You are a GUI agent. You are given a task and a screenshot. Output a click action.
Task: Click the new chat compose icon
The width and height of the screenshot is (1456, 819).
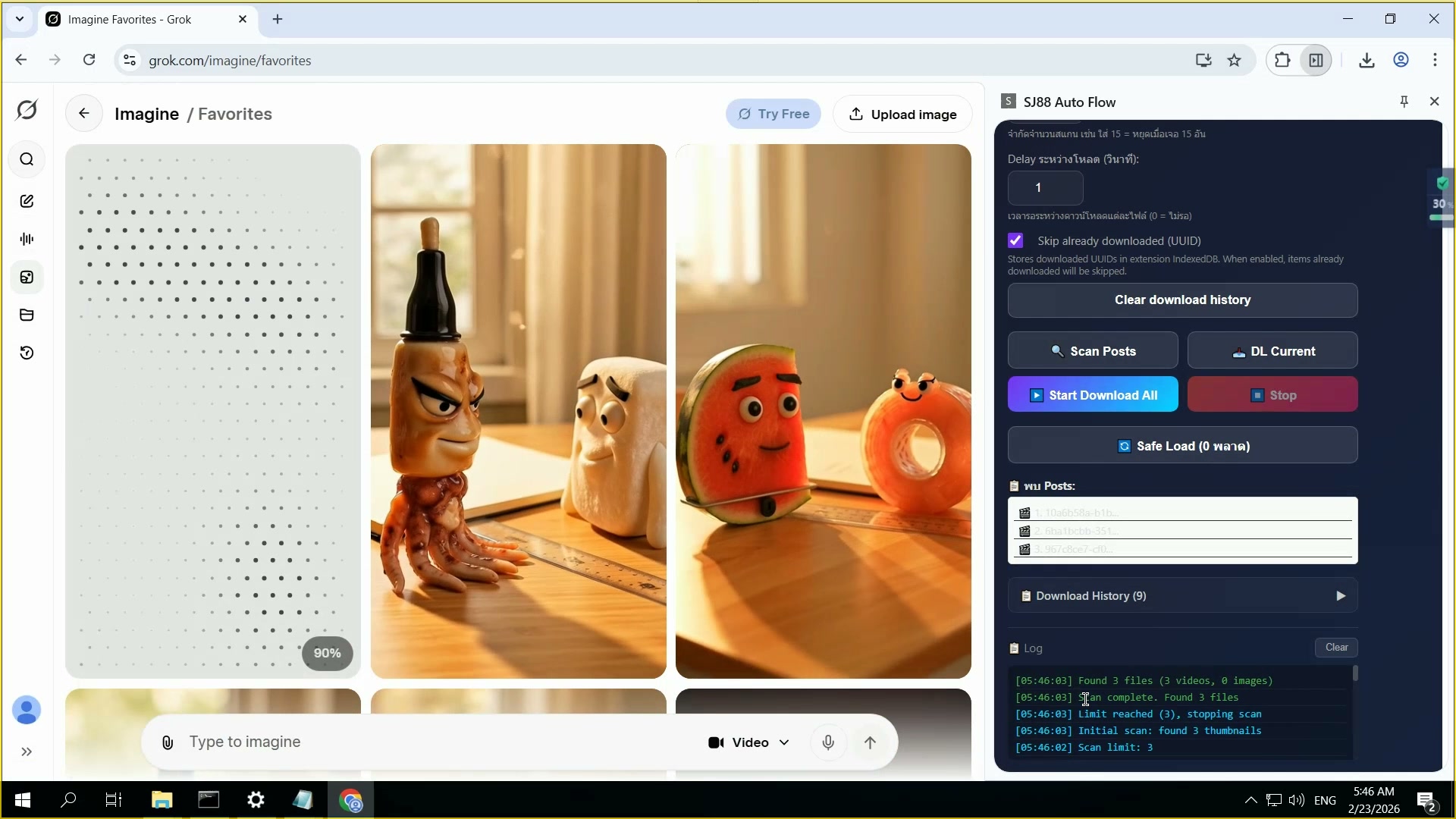(27, 201)
